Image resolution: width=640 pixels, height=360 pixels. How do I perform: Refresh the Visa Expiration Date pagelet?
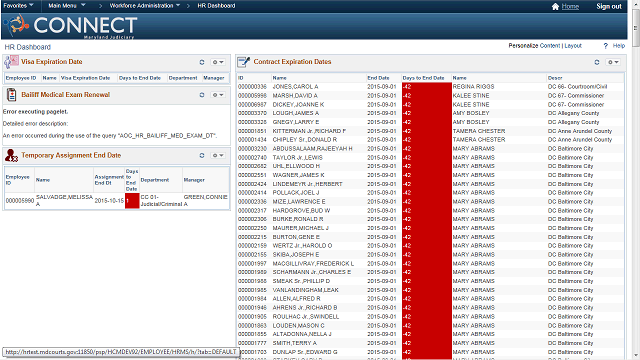[x=202, y=62]
